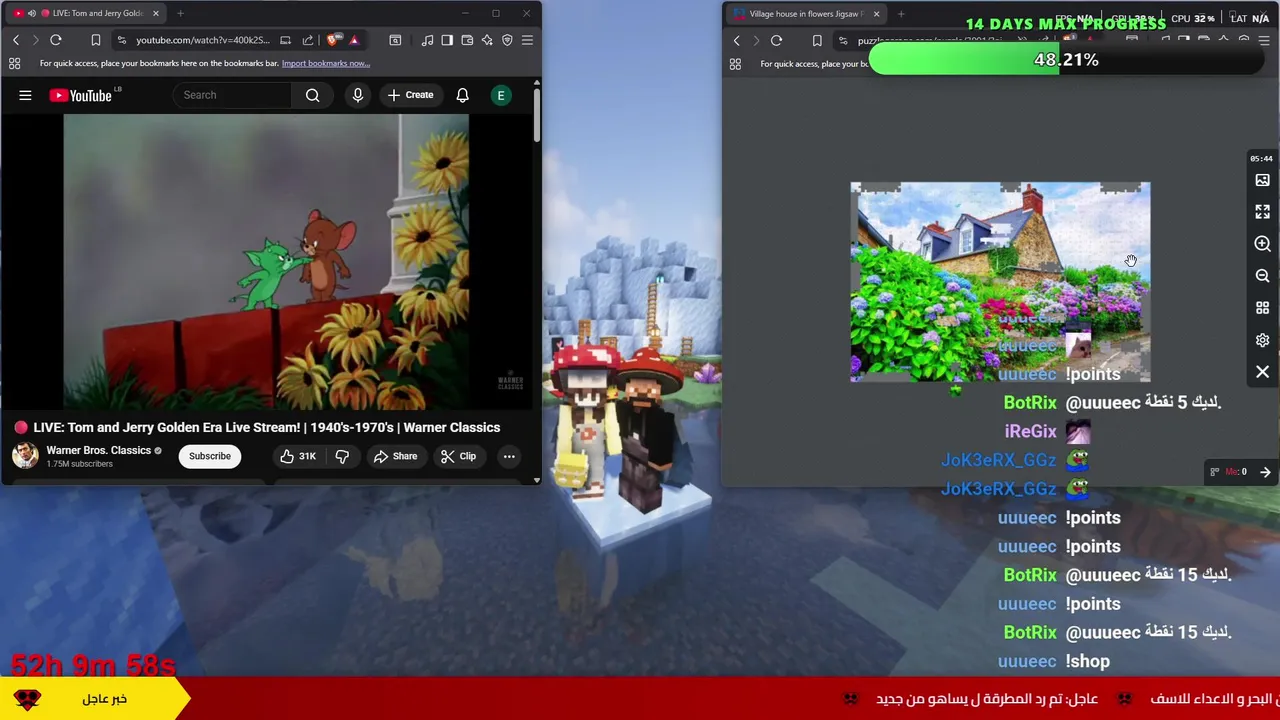Toggle puzzle fullscreen mode
The height and width of the screenshot is (720, 1280).
click(1262, 212)
